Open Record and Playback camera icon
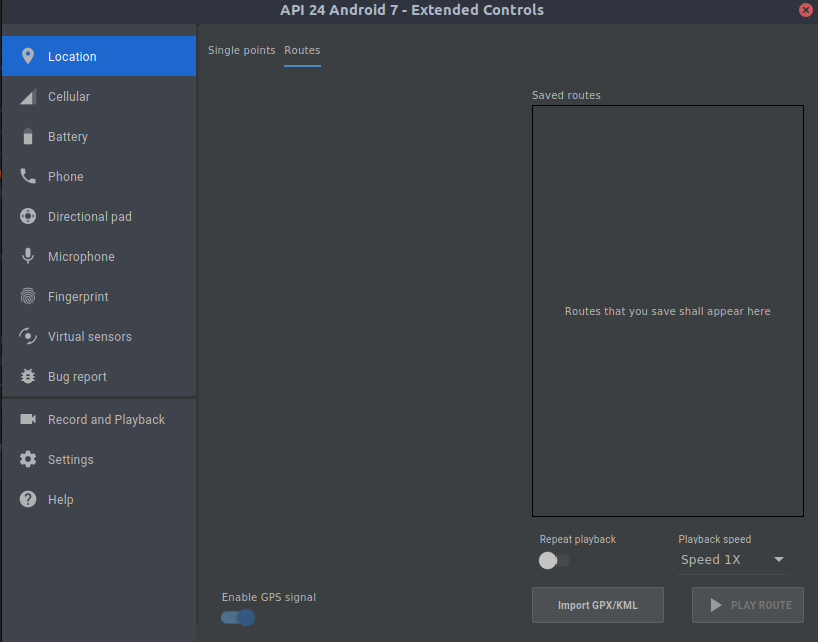Viewport: 818px width, 642px height. [x=28, y=420]
